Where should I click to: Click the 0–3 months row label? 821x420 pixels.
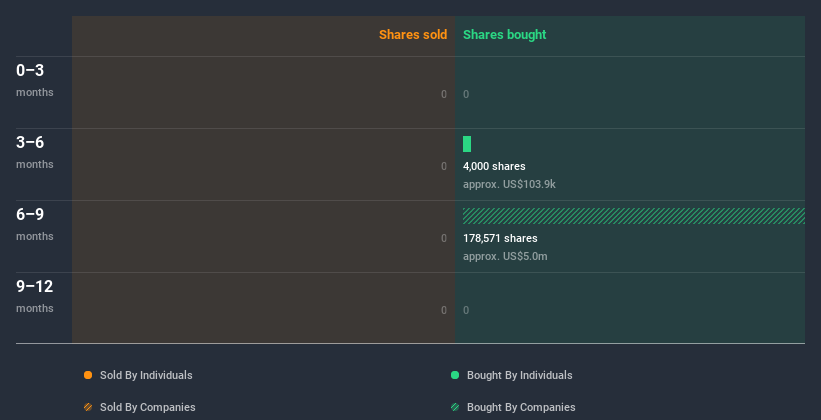pyautogui.click(x=35, y=80)
